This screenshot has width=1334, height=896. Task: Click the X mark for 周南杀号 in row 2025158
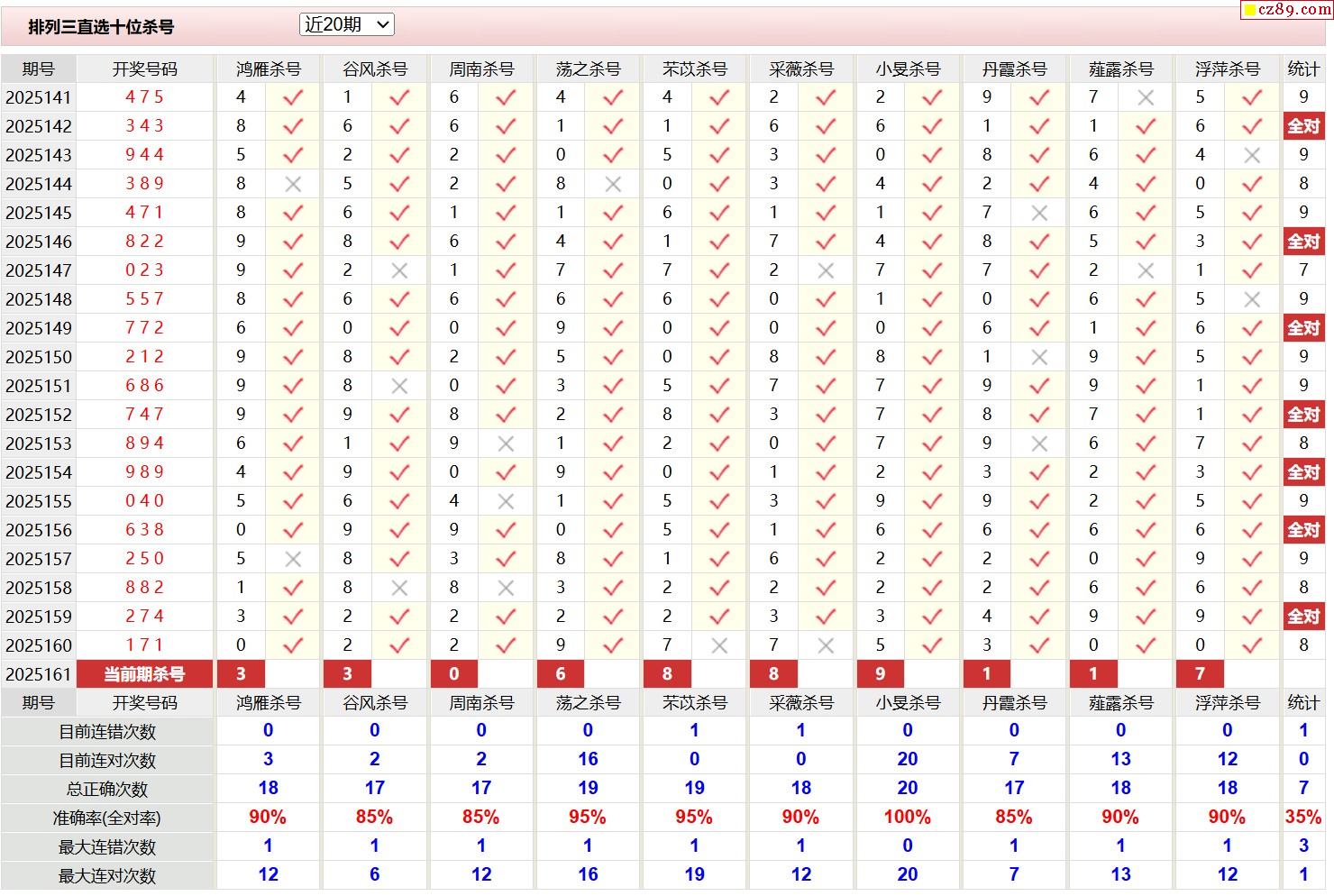506,588
